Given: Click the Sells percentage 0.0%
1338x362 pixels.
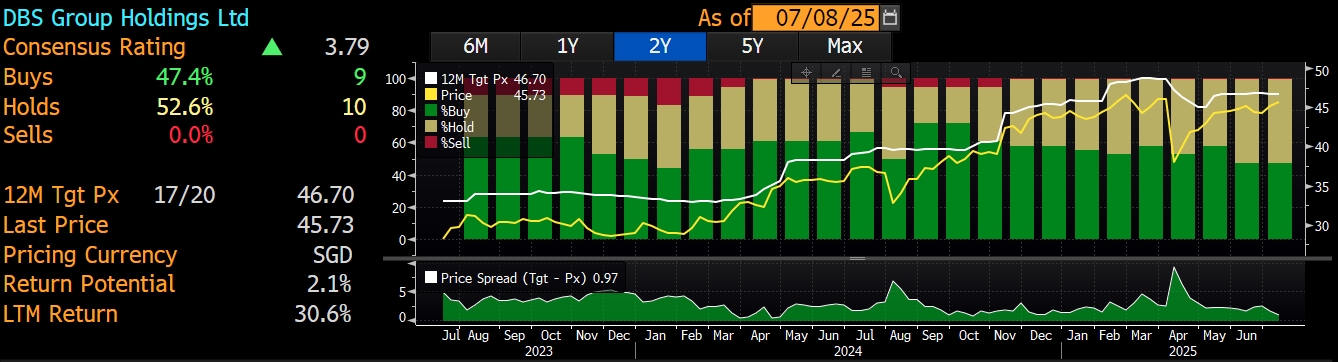Looking at the screenshot, I should click(x=192, y=135).
